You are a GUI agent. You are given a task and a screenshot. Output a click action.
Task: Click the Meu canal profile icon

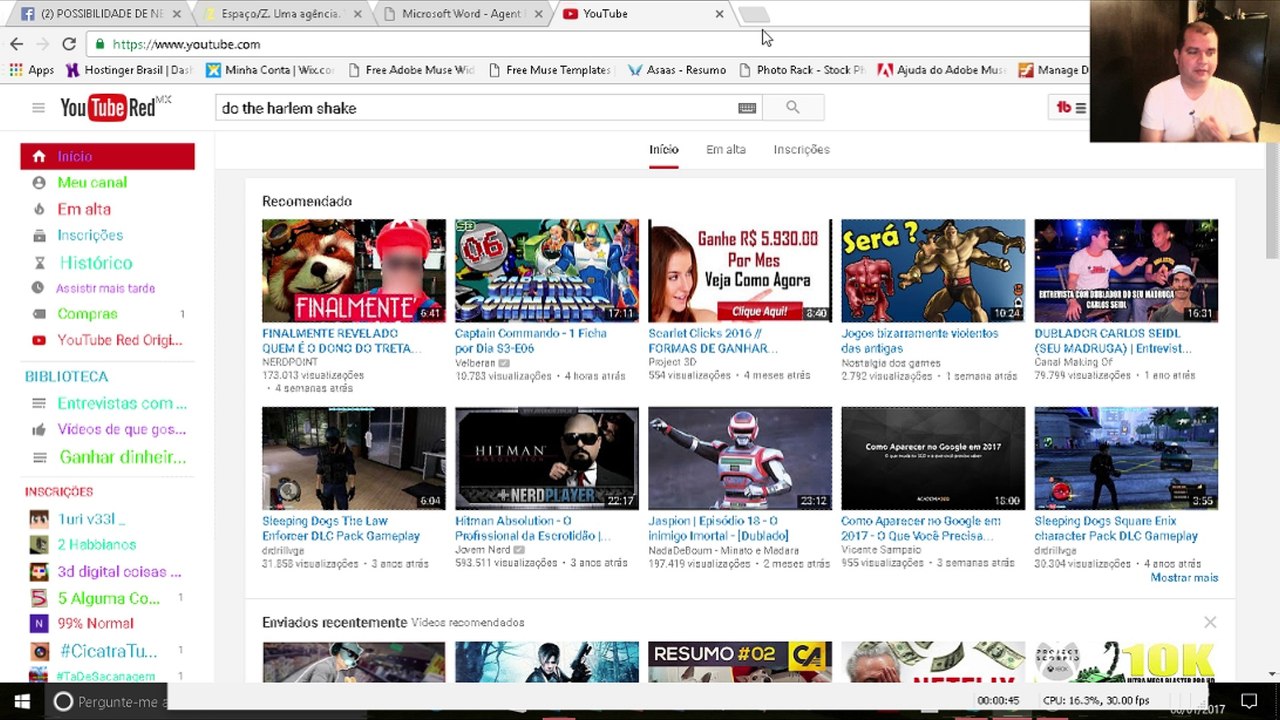(x=39, y=183)
